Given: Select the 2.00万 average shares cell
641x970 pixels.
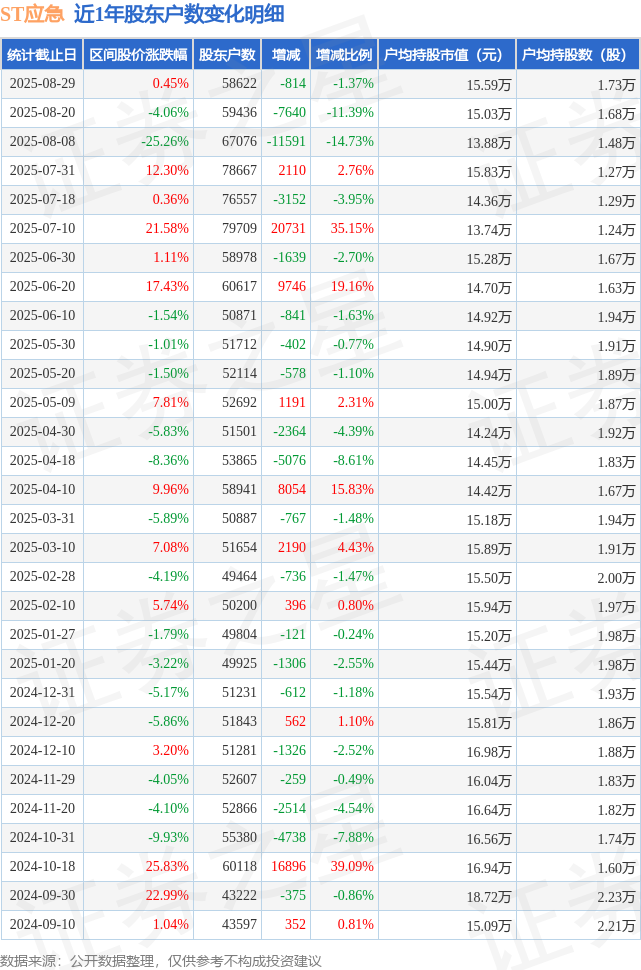Looking at the screenshot, I should click(x=578, y=577).
